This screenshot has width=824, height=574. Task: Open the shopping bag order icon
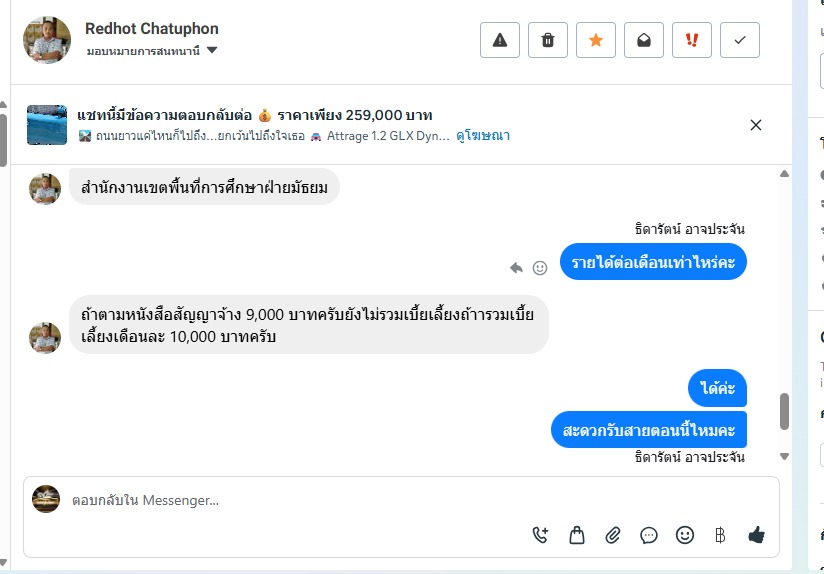click(577, 535)
